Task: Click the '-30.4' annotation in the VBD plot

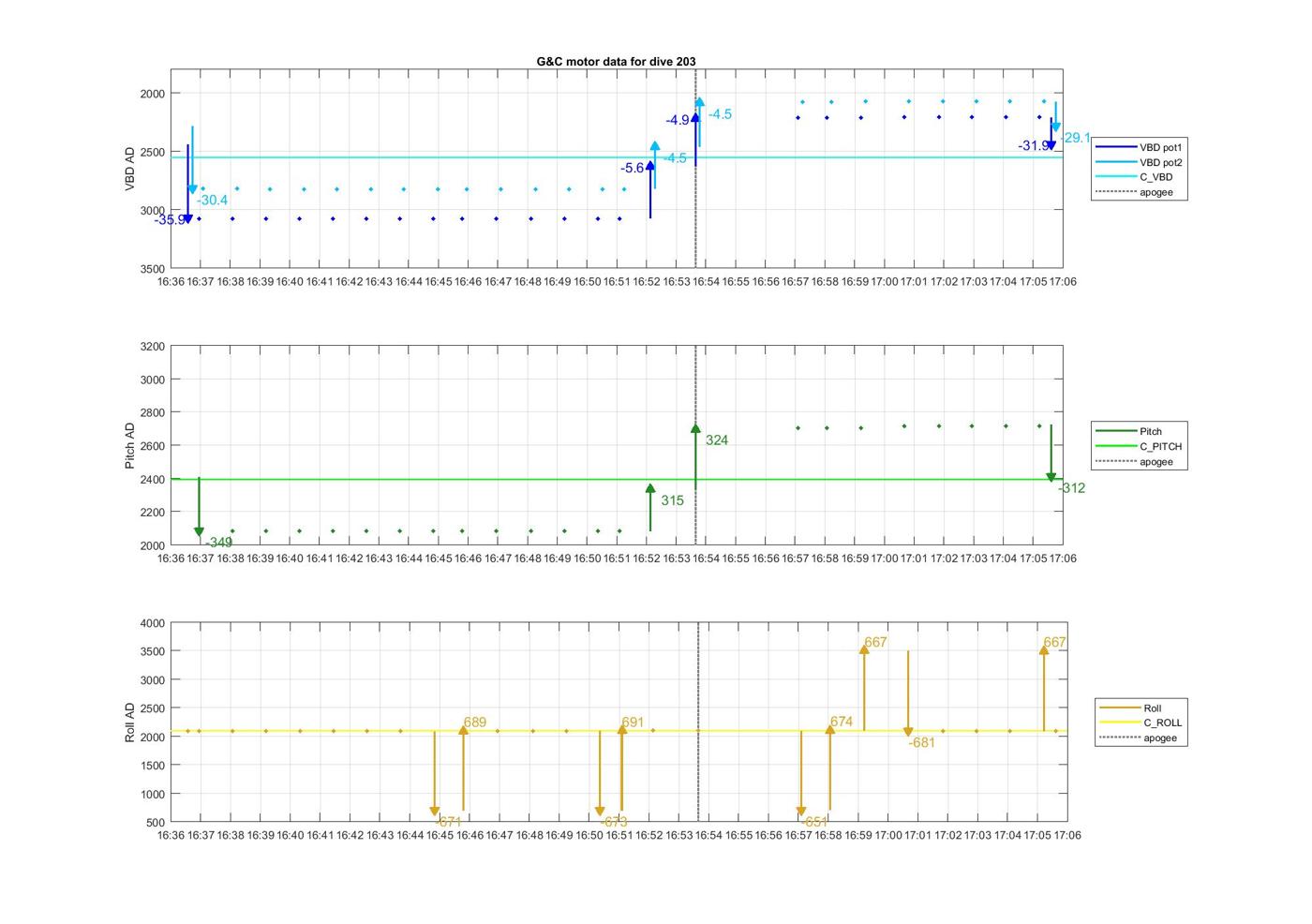Action: click(212, 201)
